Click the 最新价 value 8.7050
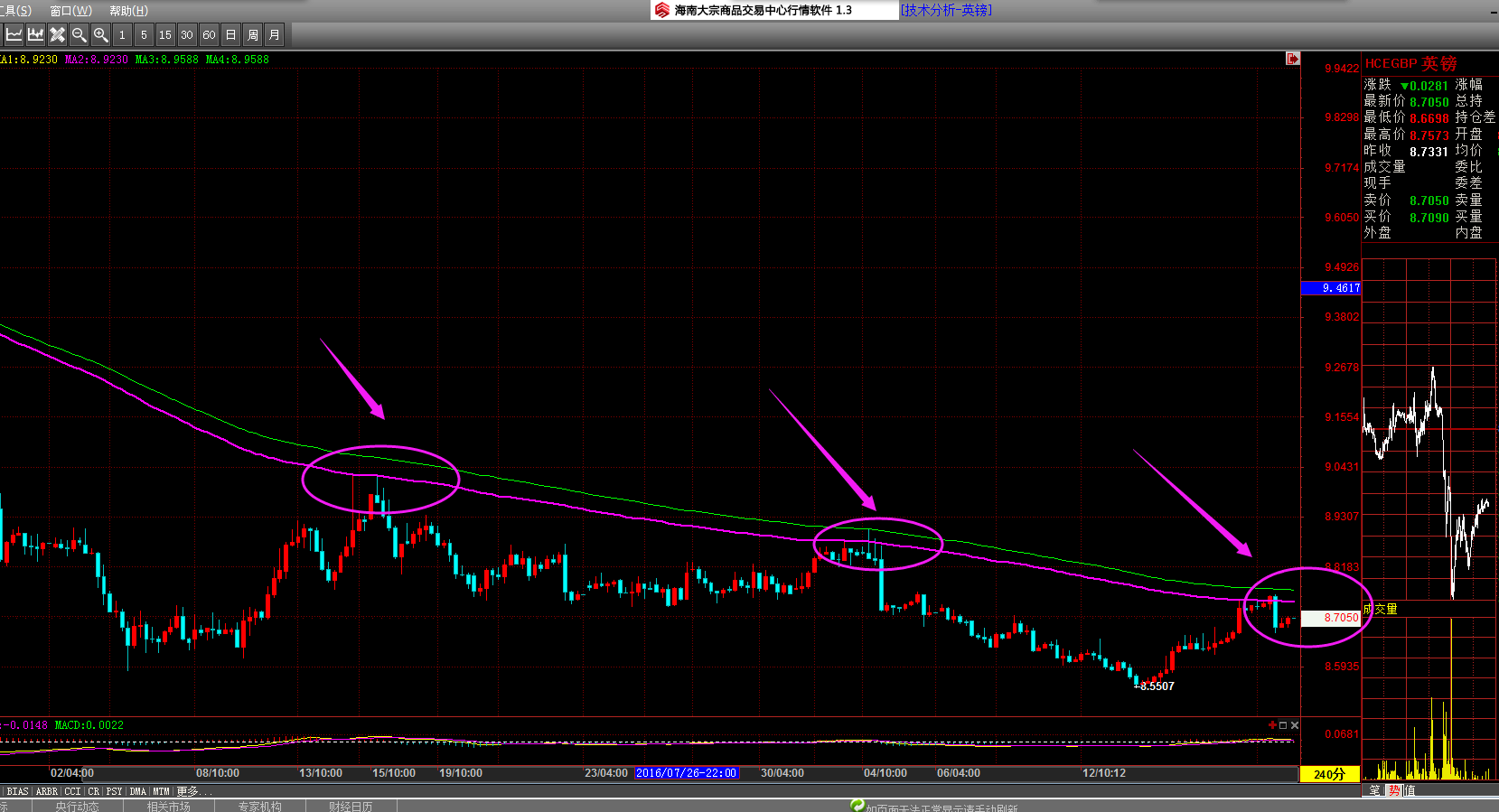The height and width of the screenshot is (812, 1499). [x=1429, y=102]
